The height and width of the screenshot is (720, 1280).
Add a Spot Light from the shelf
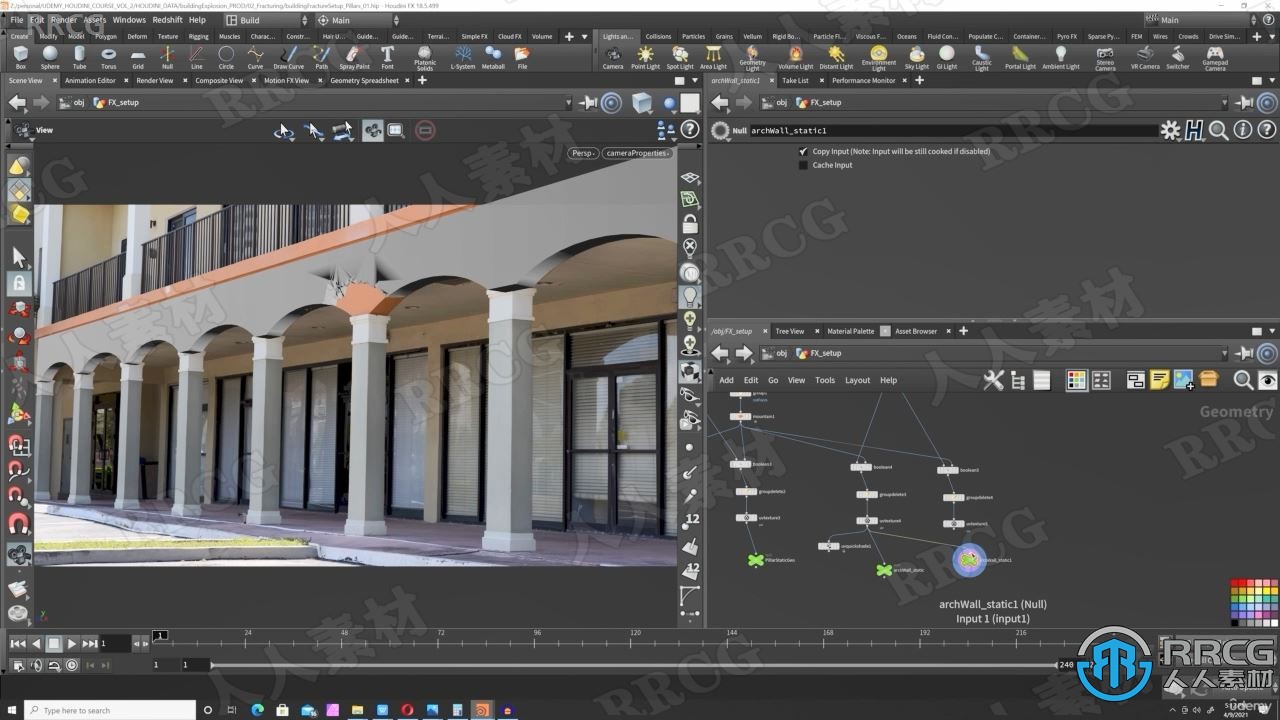click(680, 57)
